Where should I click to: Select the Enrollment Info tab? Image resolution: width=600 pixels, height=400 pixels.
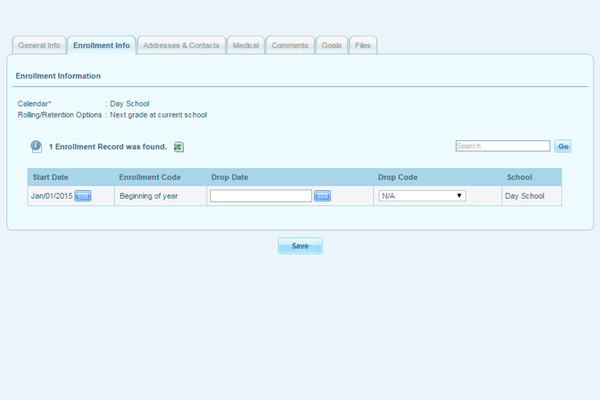[102, 45]
